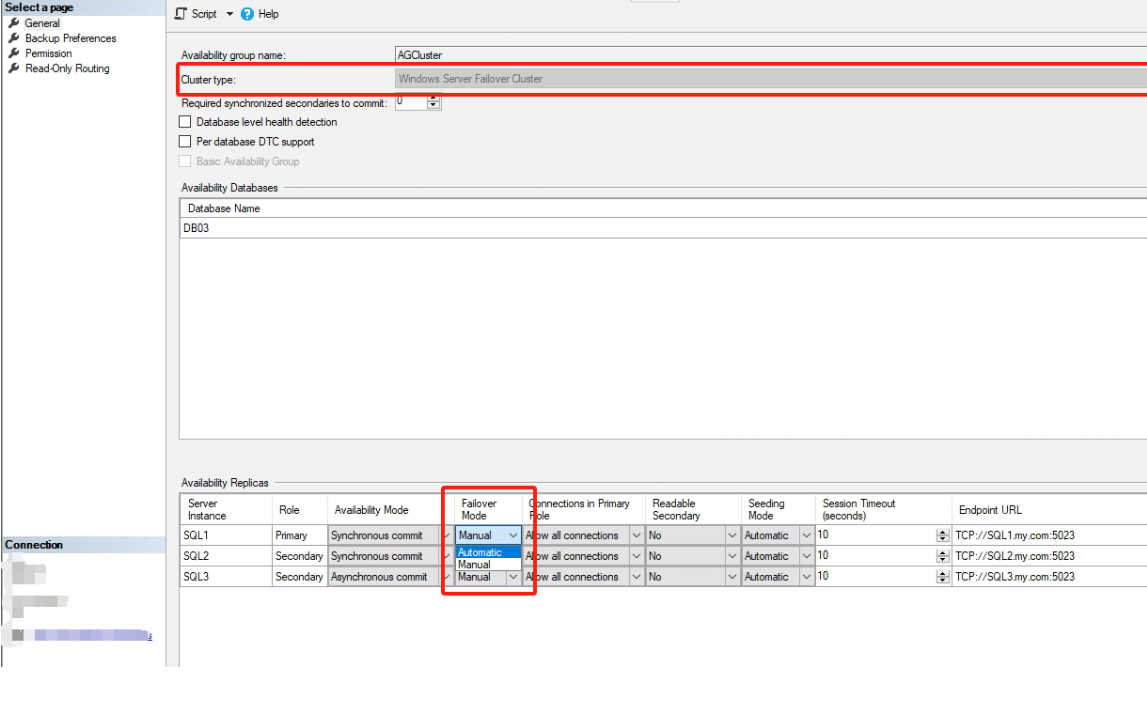Click the Database Name column header
This screenshot has height=707, width=1147.
663,208
